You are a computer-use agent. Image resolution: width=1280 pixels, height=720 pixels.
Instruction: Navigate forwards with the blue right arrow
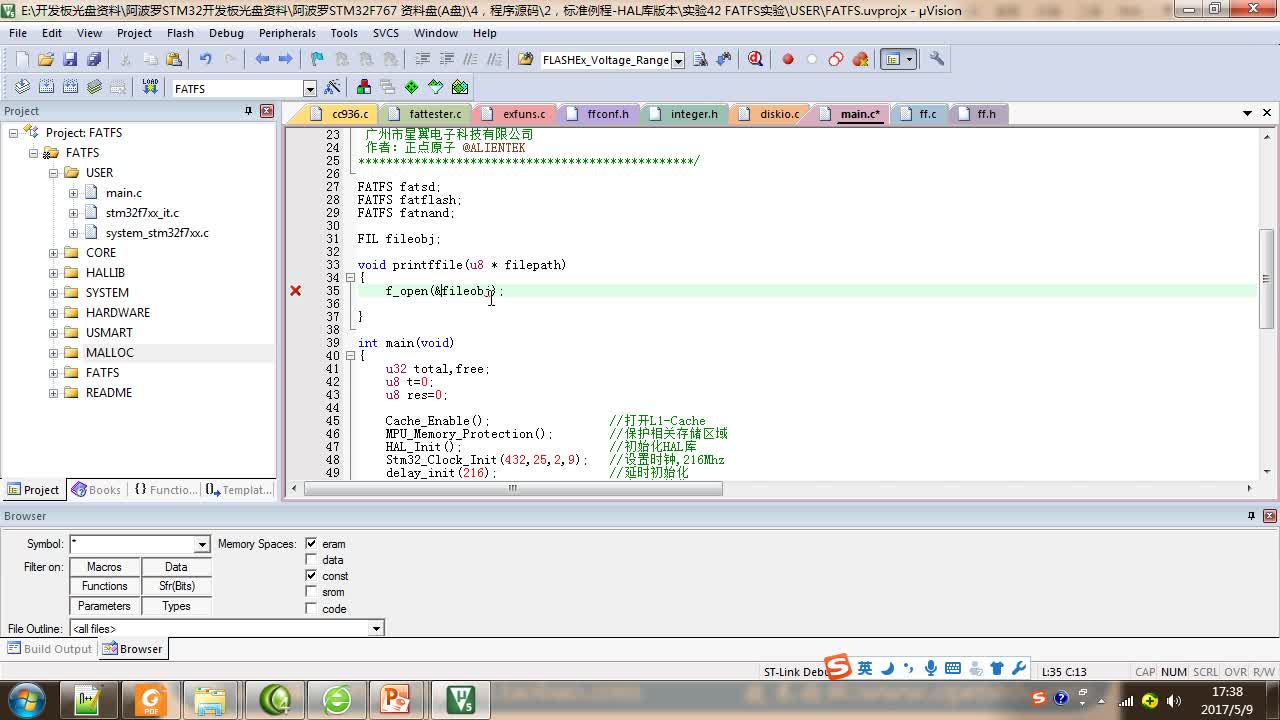click(286, 59)
